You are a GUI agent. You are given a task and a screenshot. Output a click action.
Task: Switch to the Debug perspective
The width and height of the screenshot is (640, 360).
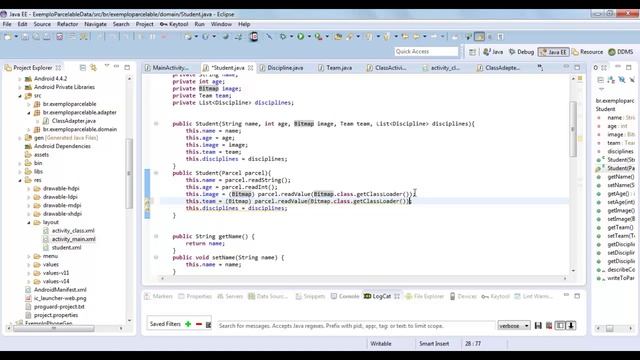(522, 52)
